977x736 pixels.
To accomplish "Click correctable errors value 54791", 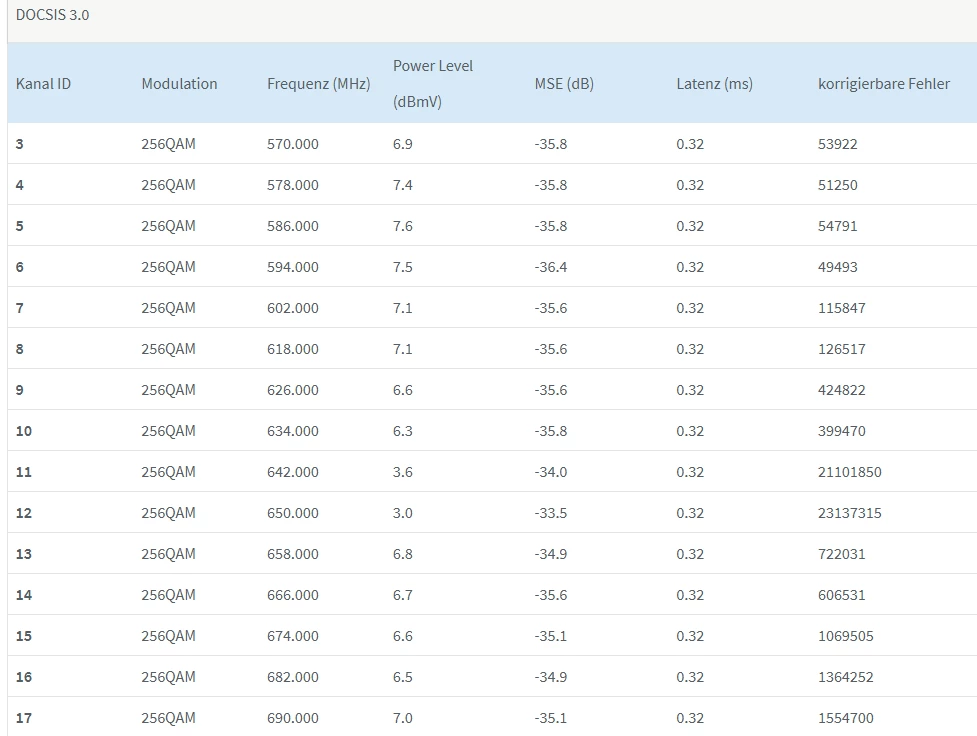I will point(837,226).
